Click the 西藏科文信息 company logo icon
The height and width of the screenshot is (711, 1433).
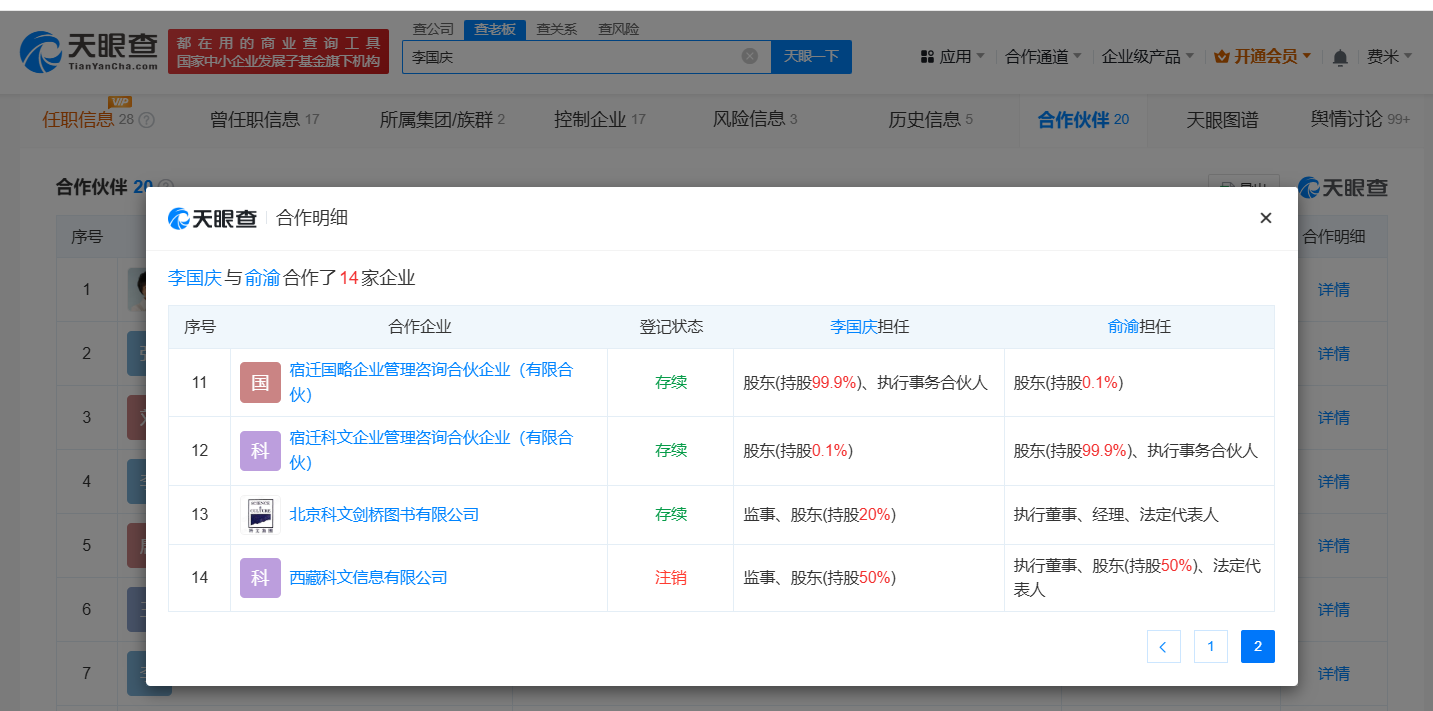[260, 578]
